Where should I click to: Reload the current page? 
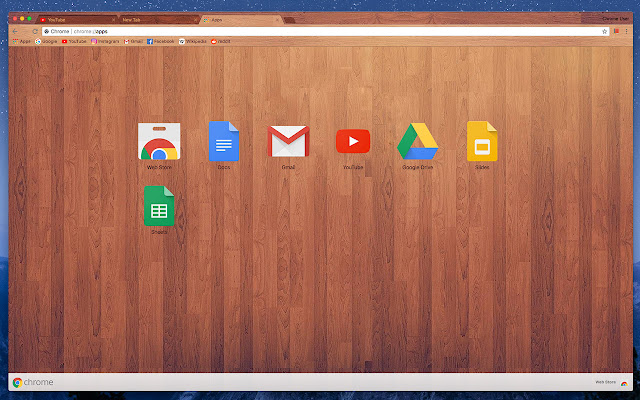[x=35, y=31]
